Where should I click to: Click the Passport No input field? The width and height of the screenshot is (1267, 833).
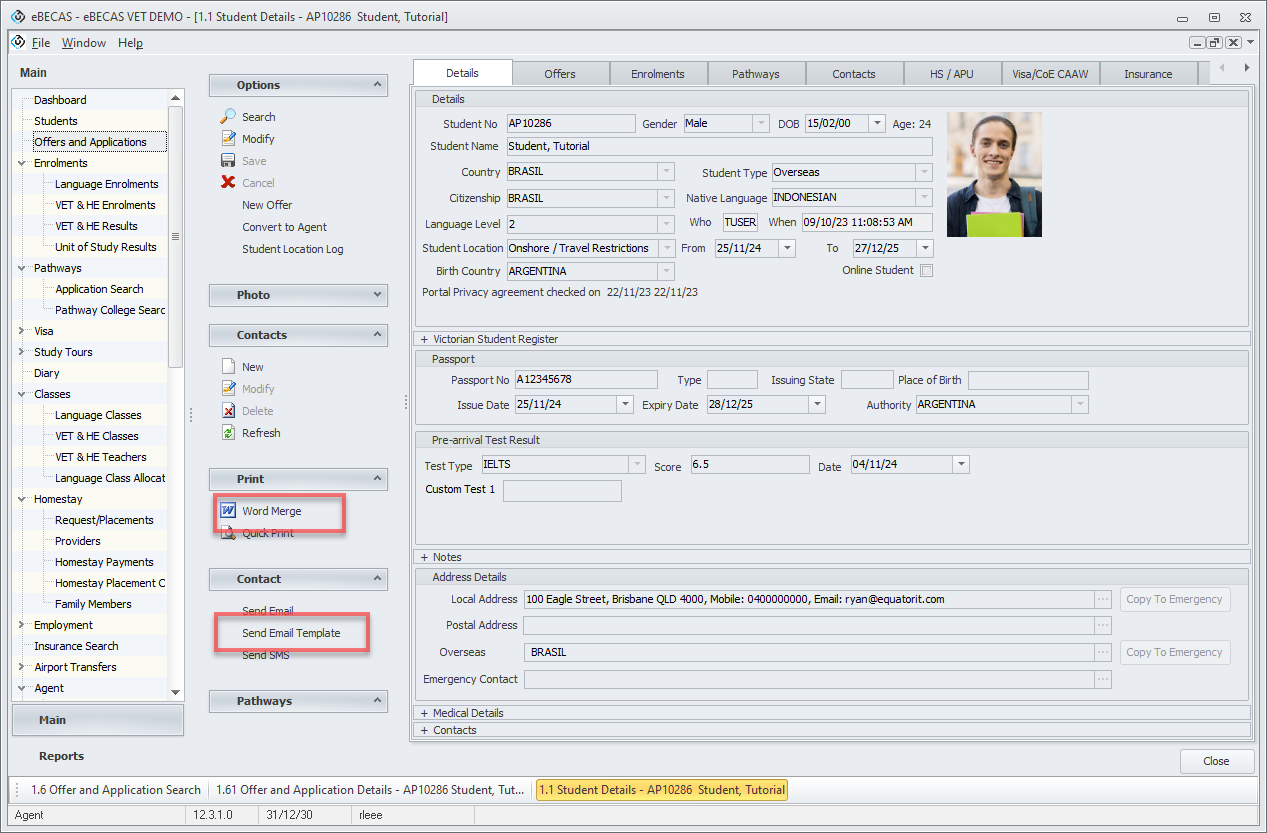coord(585,380)
